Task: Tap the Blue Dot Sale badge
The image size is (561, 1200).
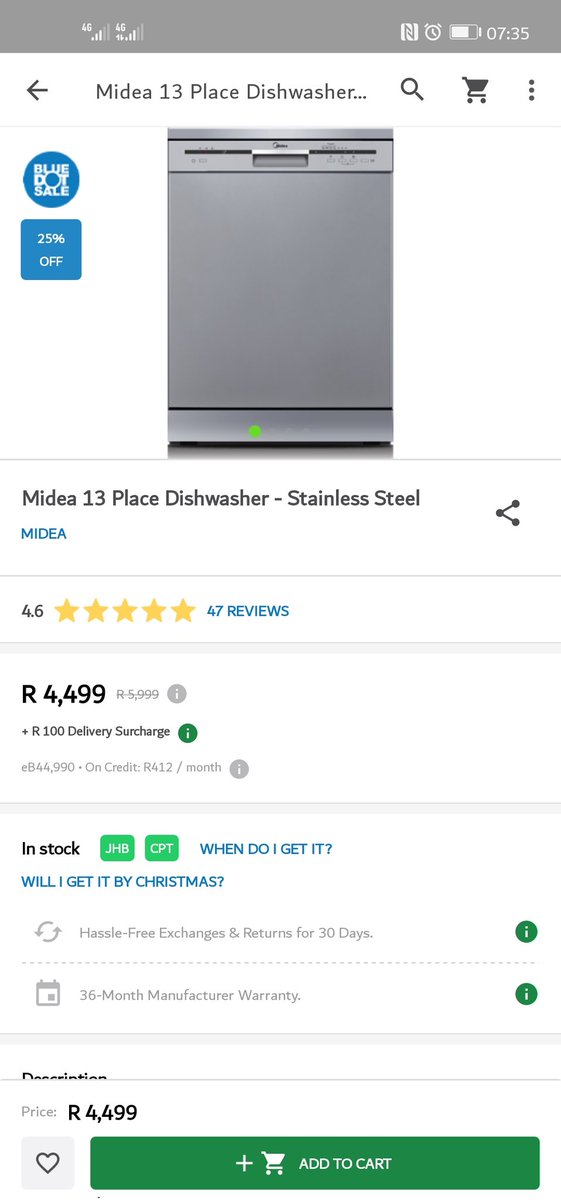Action: (51, 179)
